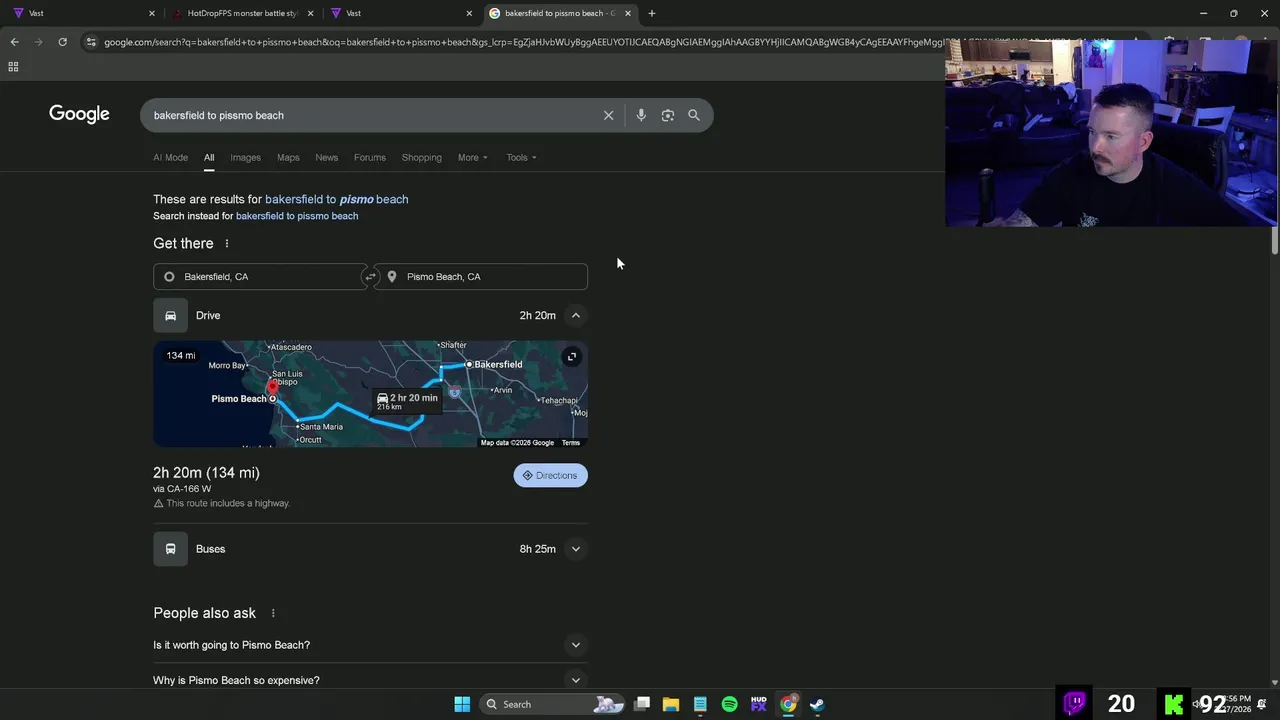Expand the map to fullscreen

pyautogui.click(x=571, y=357)
